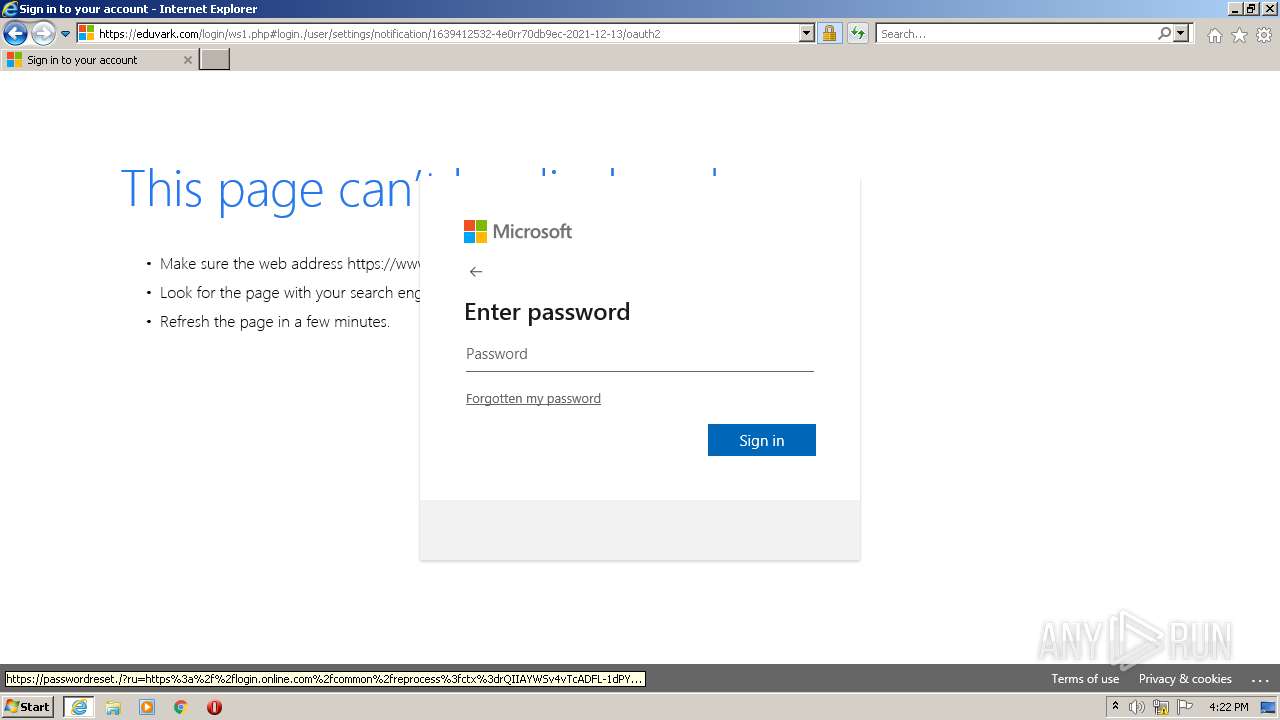The width and height of the screenshot is (1280, 720).
Task: Refresh the page with the green arrows icon
Action: [857, 34]
